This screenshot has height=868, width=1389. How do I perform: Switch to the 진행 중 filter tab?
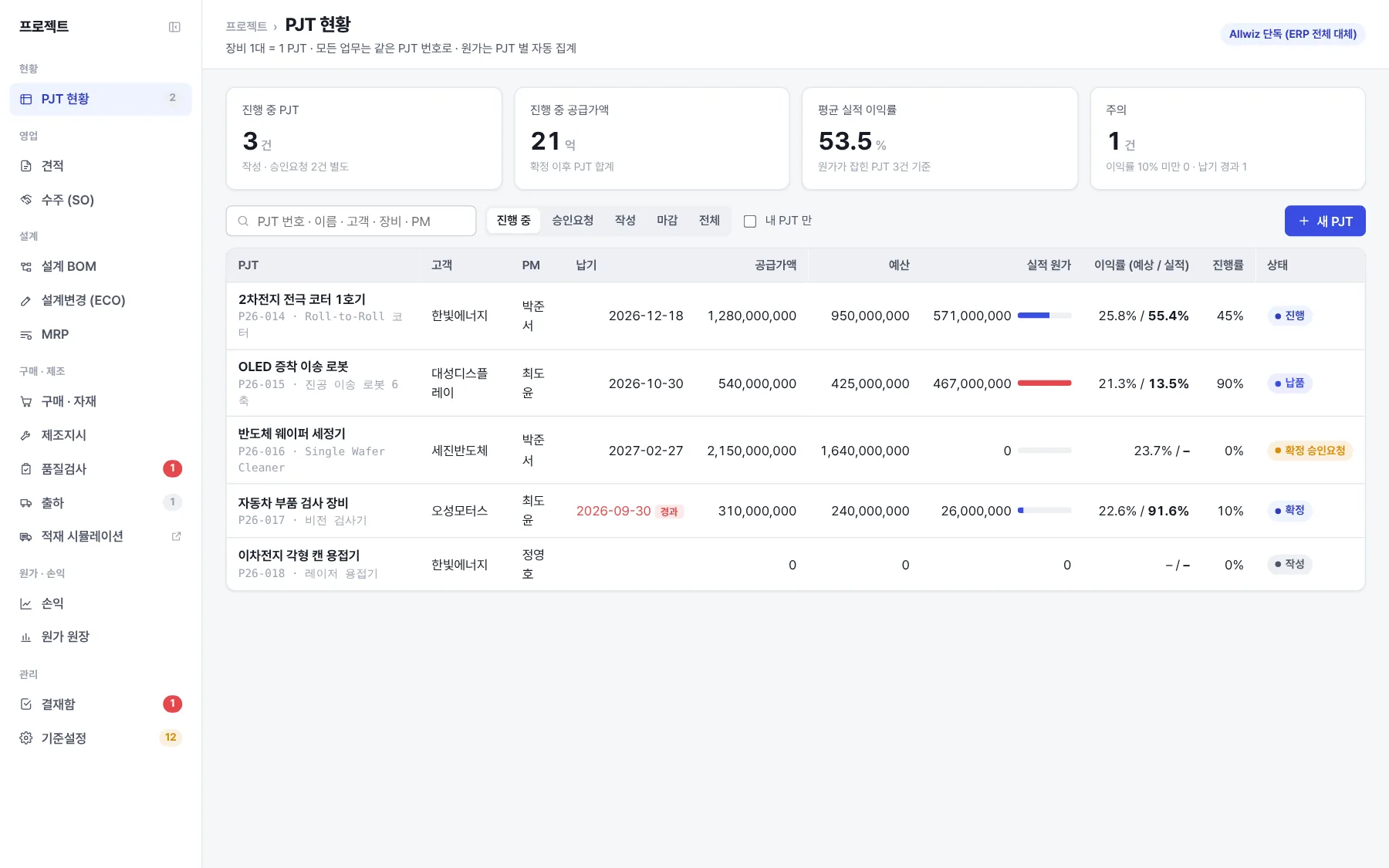click(513, 221)
